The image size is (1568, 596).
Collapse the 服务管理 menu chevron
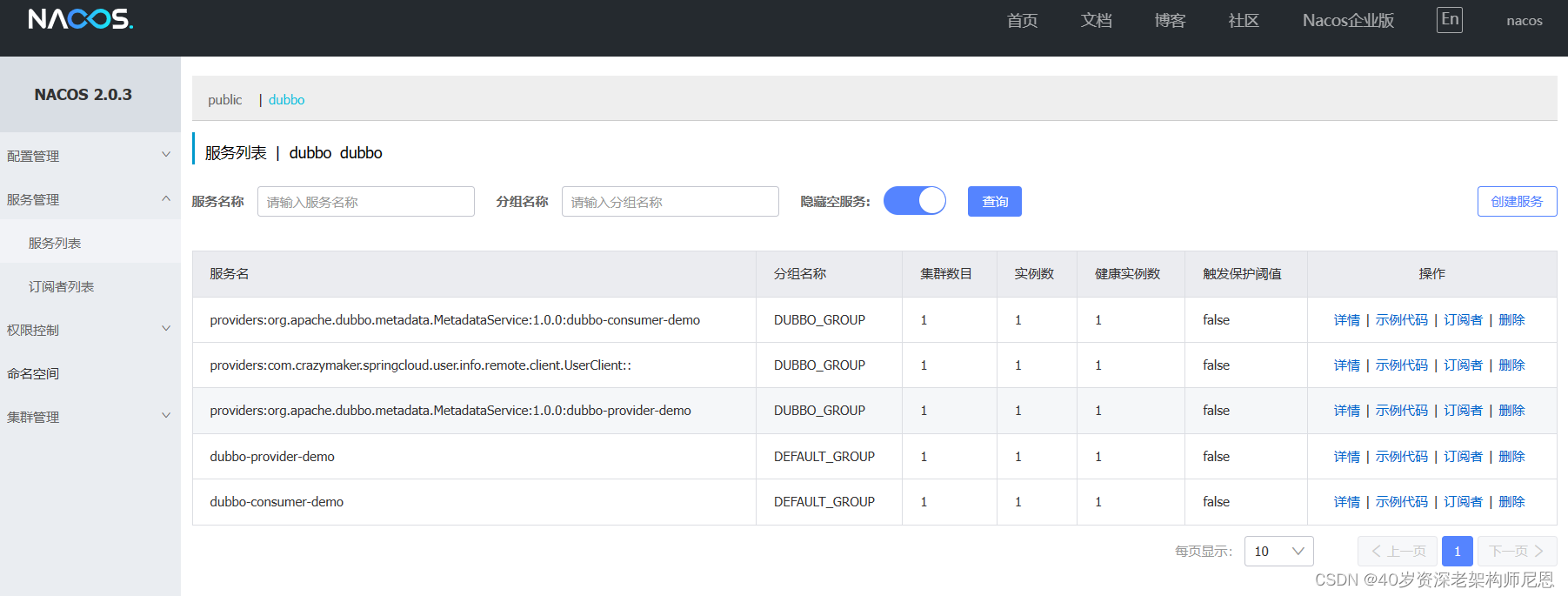coord(166,198)
